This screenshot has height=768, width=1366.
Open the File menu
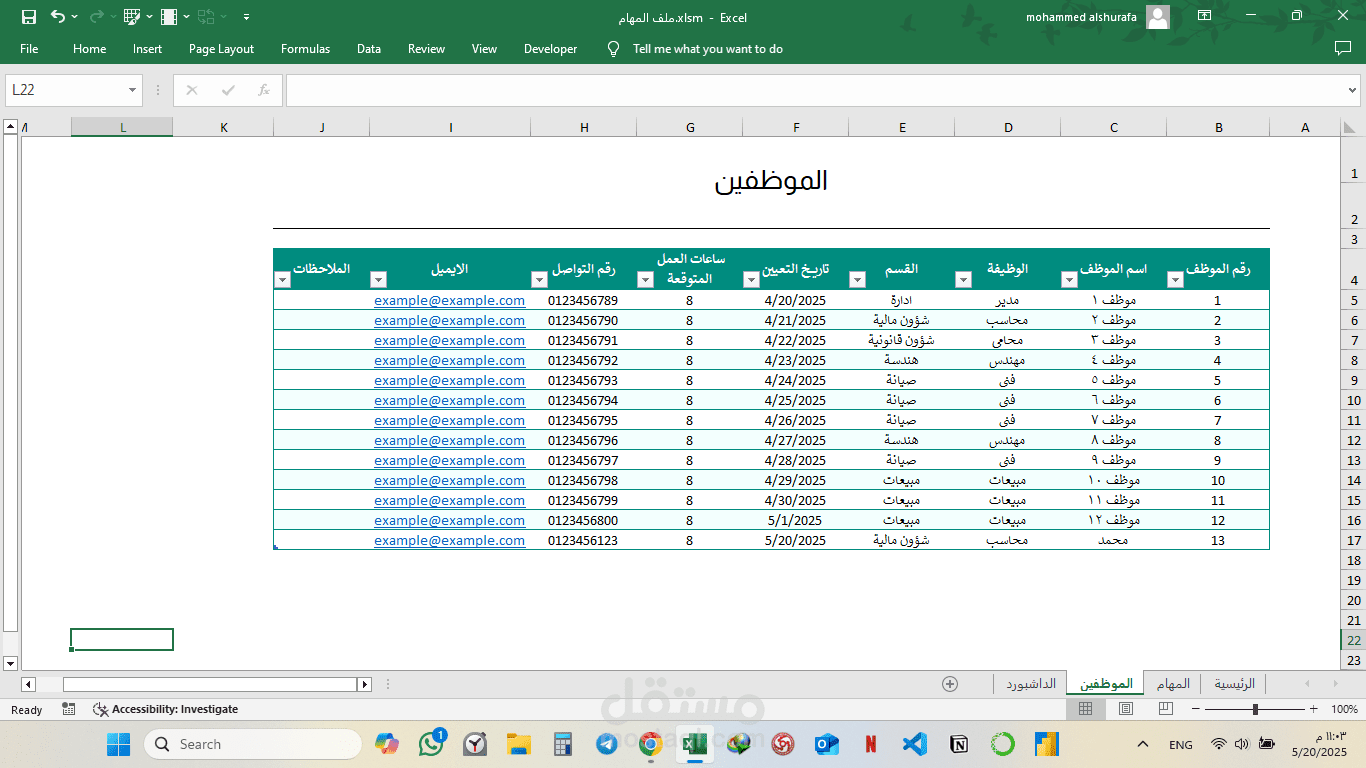tap(29, 49)
